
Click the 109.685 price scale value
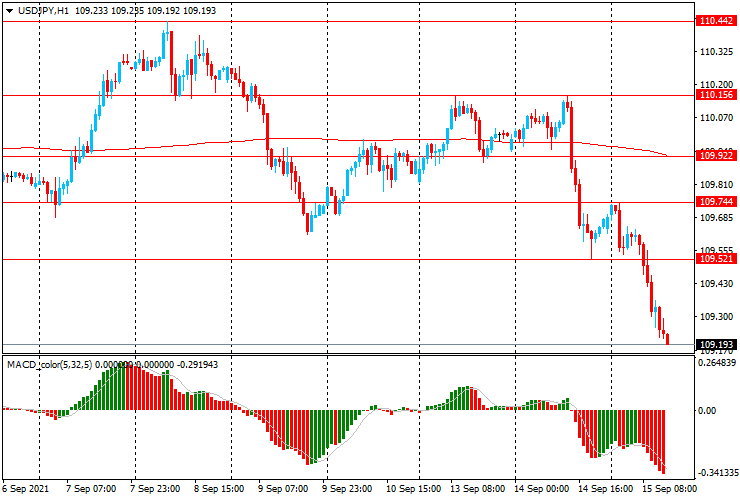(x=716, y=218)
